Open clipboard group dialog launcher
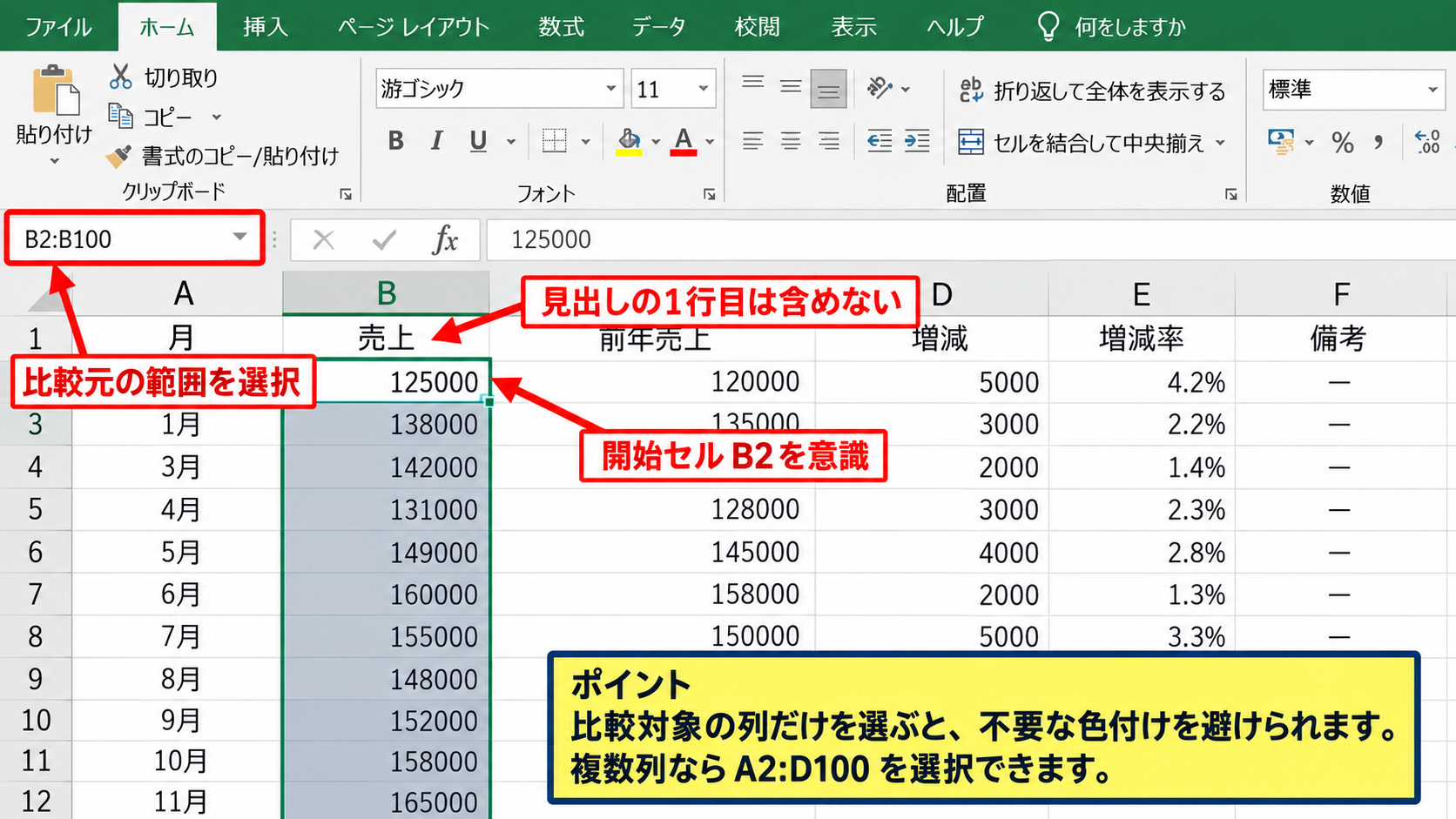The height and width of the screenshot is (819, 1456). click(346, 194)
